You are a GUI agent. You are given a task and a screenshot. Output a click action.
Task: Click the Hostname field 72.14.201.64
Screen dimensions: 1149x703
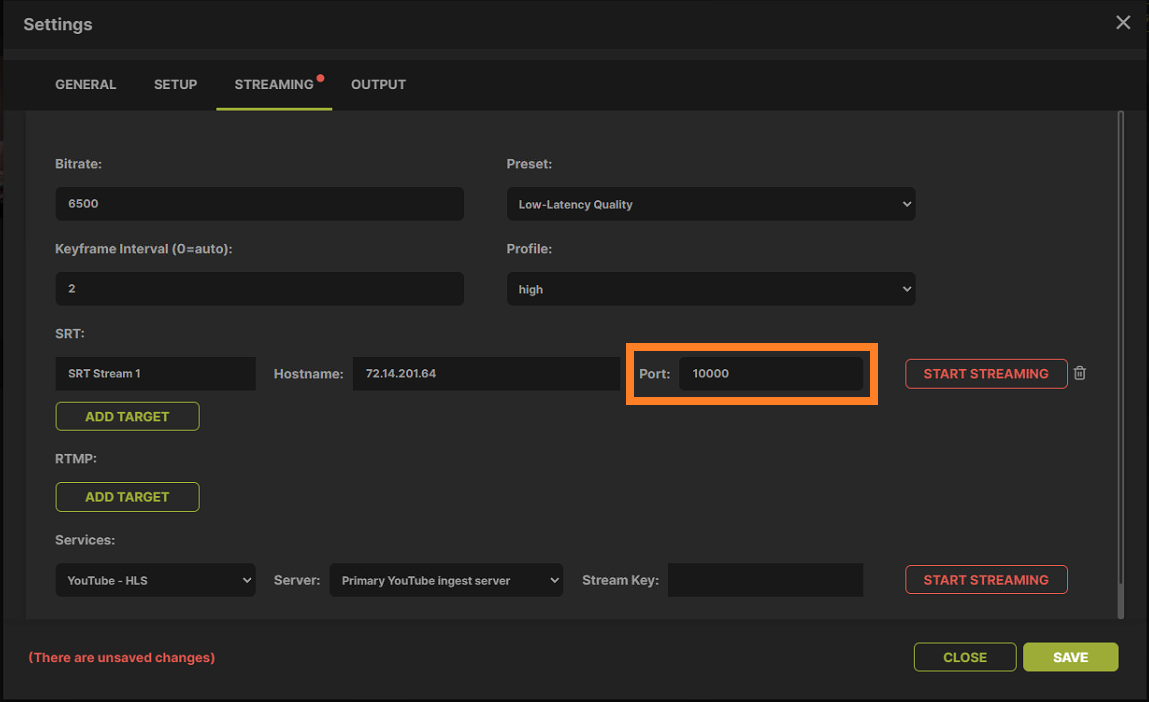[x=486, y=374]
